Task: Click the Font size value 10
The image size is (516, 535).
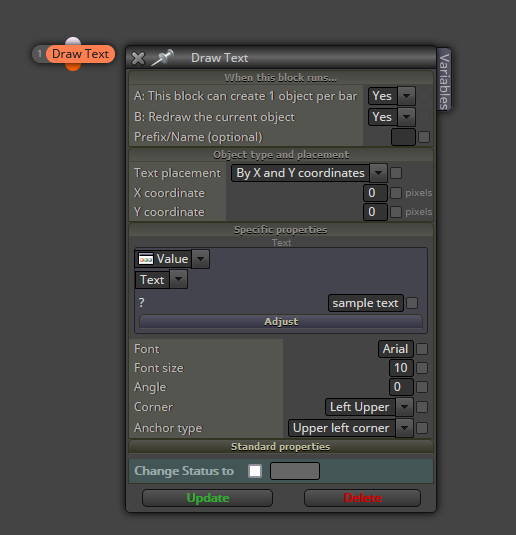Action: pyautogui.click(x=401, y=368)
